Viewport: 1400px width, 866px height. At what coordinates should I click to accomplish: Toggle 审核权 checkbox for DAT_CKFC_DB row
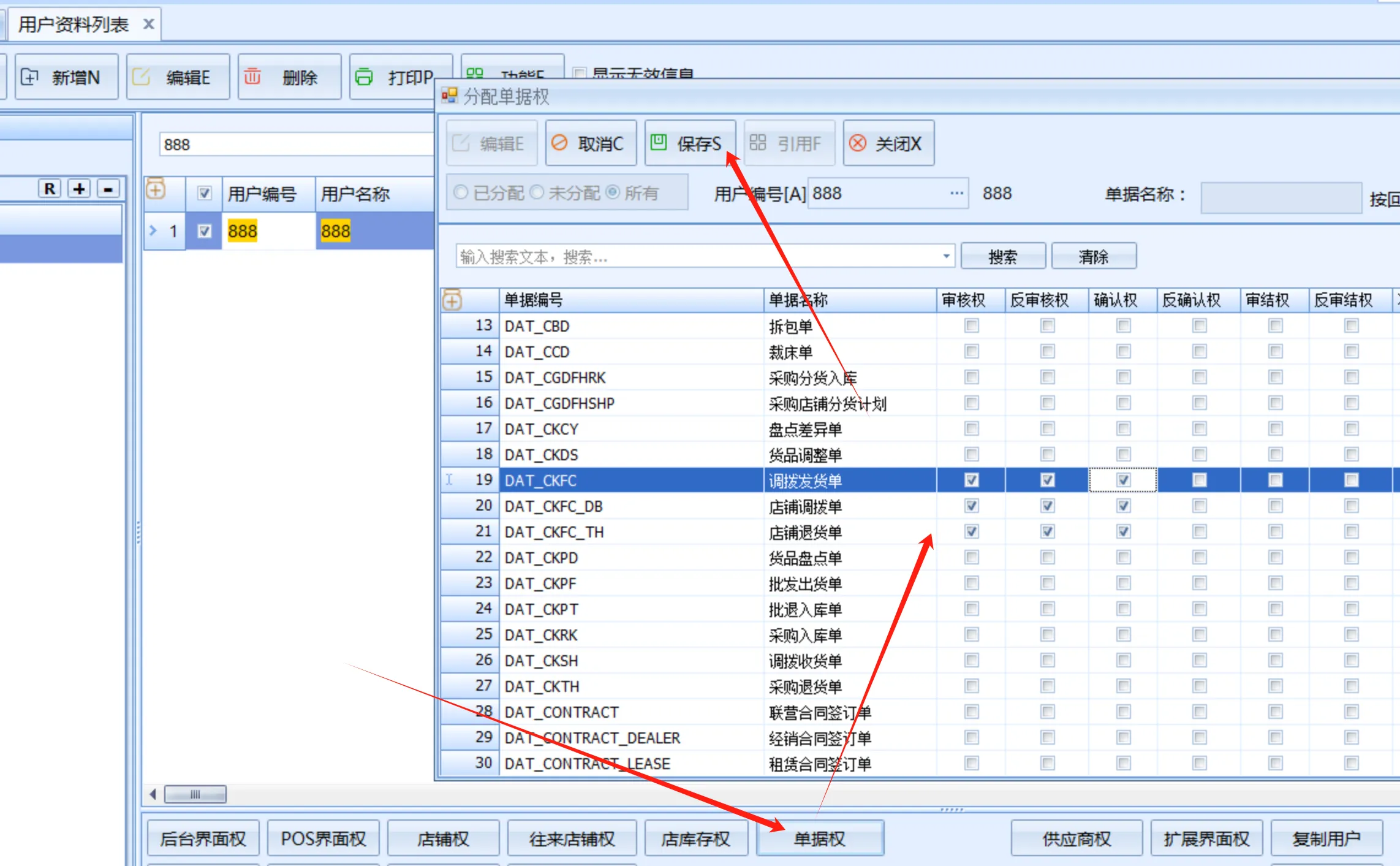point(971,506)
